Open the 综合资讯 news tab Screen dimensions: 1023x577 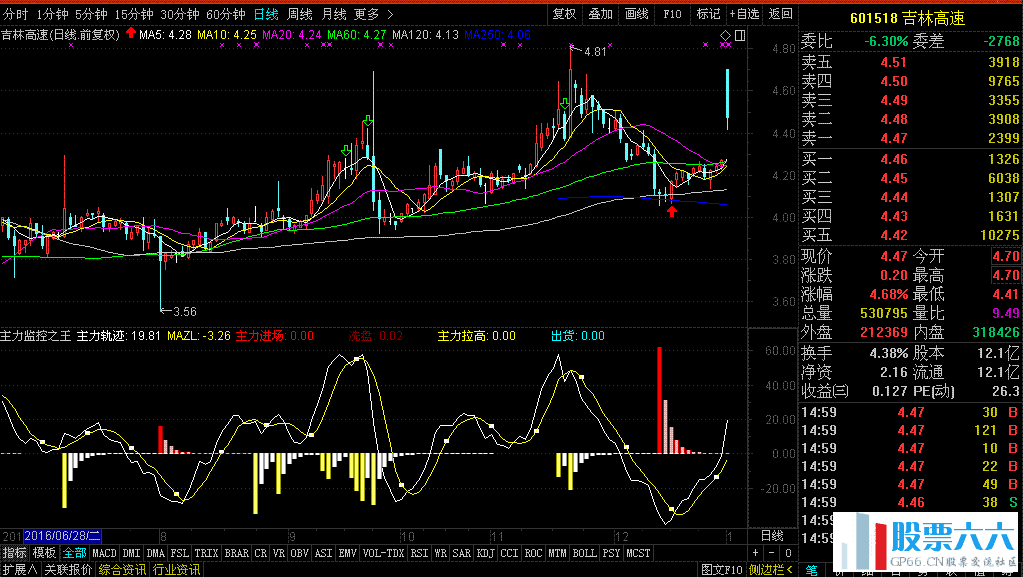coord(122,569)
